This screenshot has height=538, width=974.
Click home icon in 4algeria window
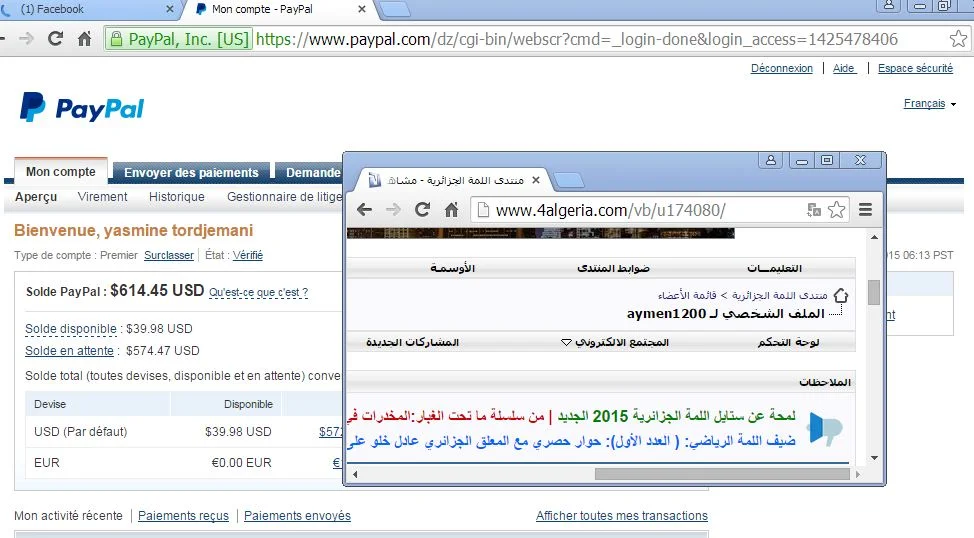pos(452,210)
